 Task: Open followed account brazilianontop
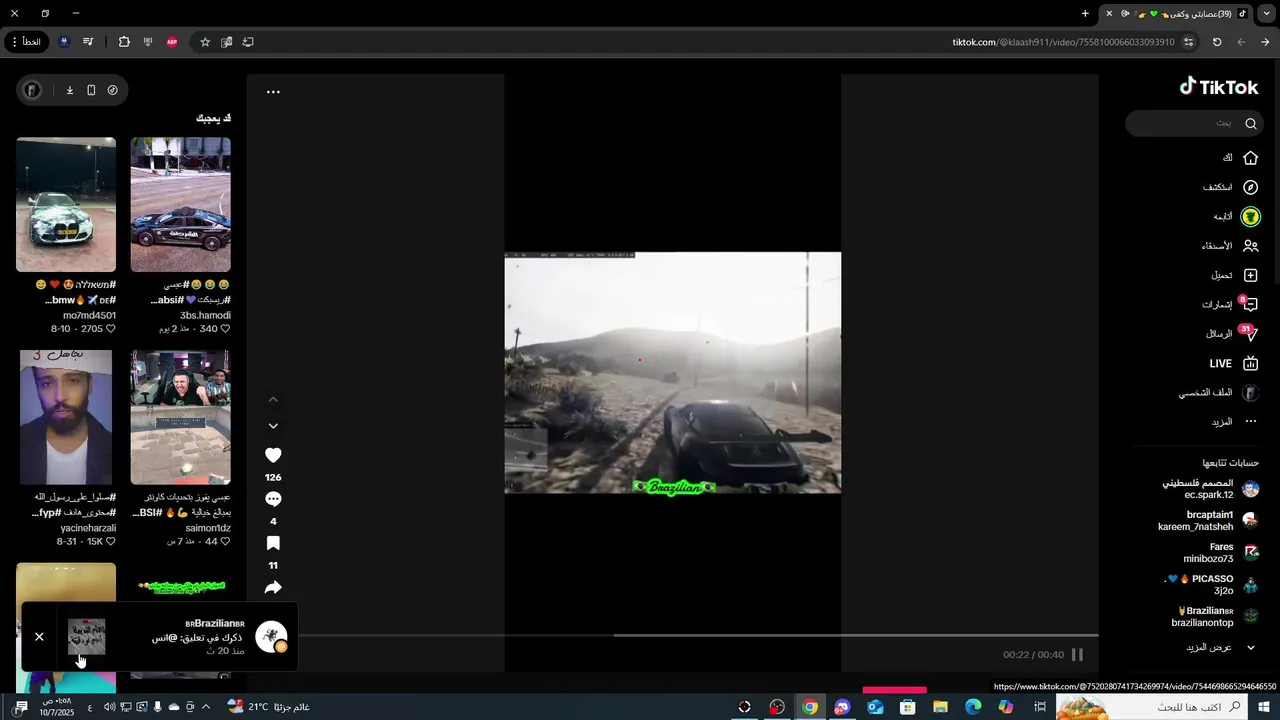coord(1215,617)
